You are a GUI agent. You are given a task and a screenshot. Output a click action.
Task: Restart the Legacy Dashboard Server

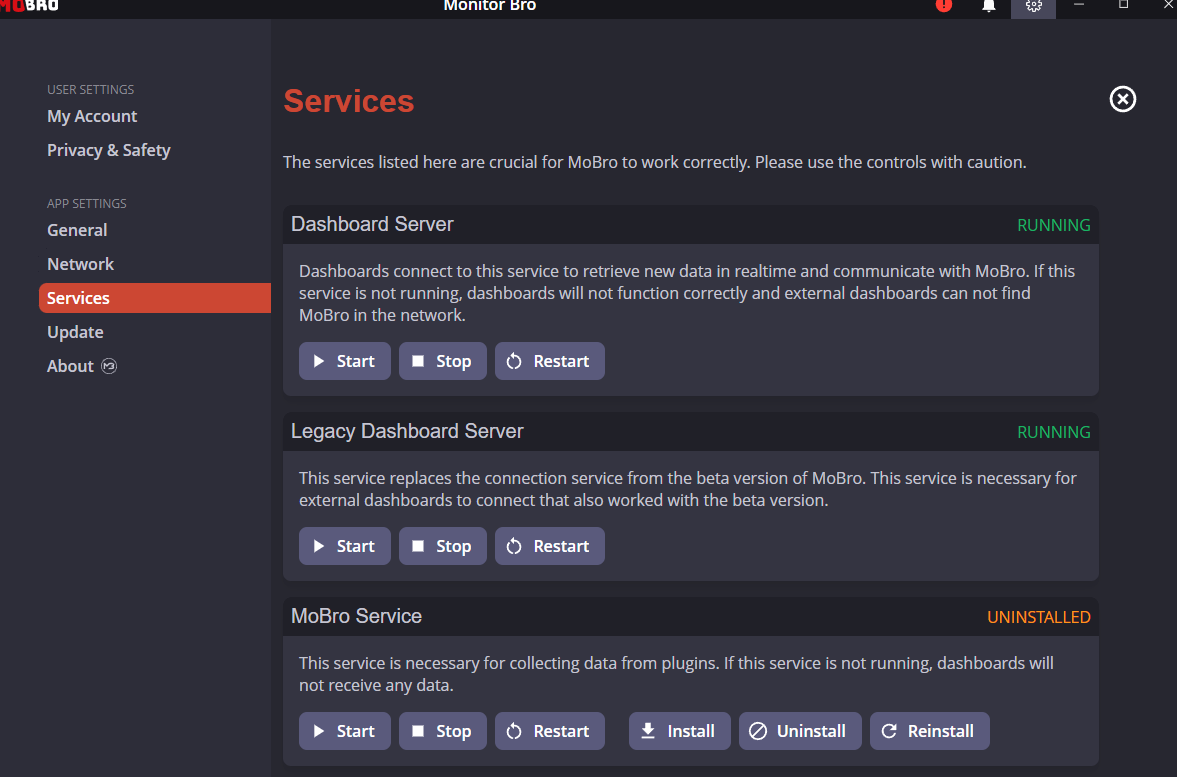[x=549, y=546]
